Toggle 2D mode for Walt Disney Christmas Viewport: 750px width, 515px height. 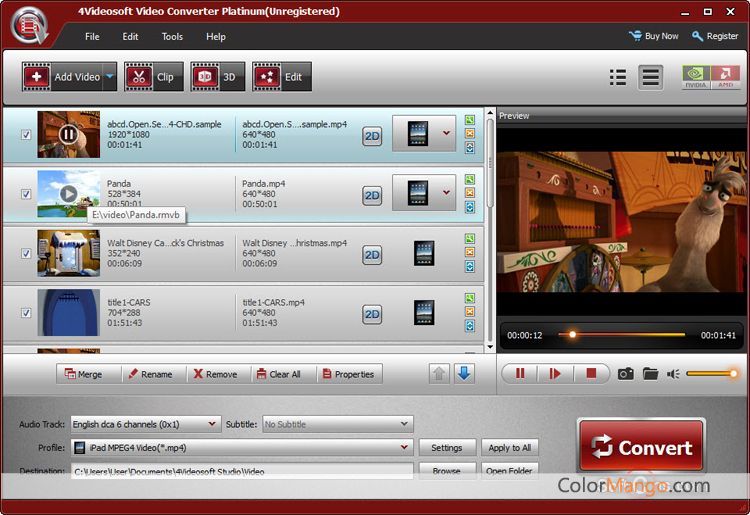pyautogui.click(x=372, y=255)
